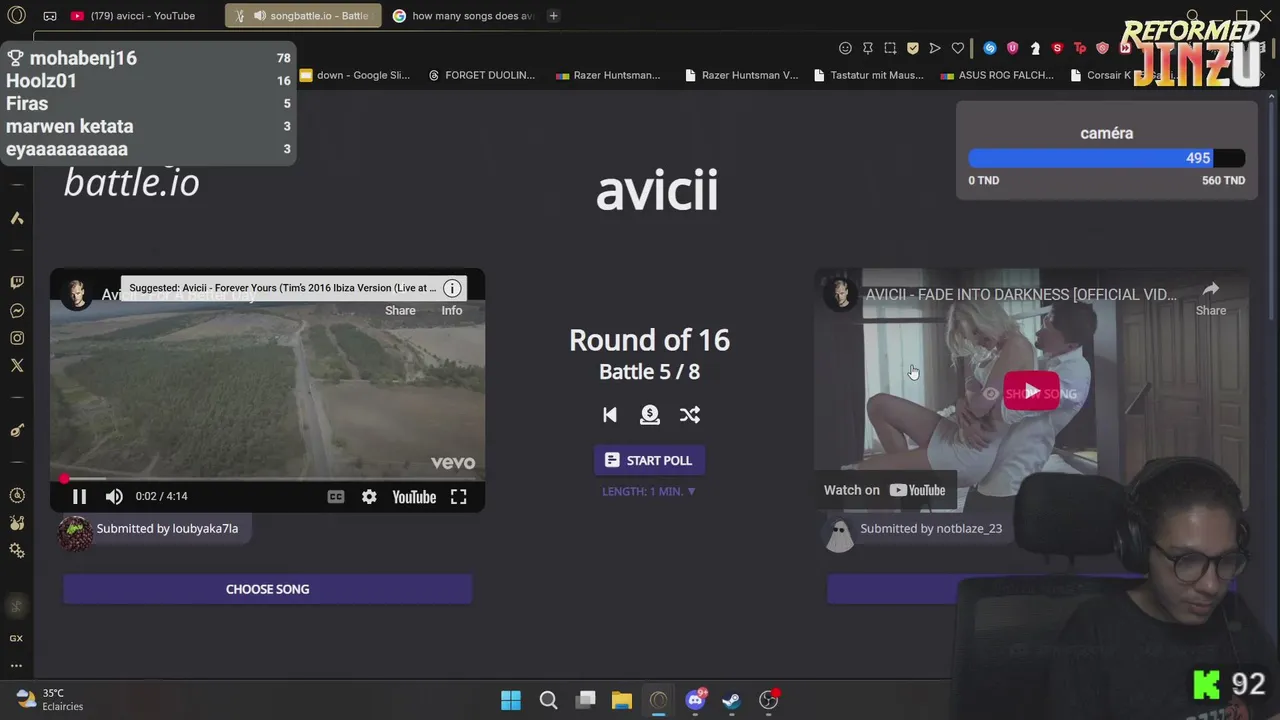This screenshot has height=720, width=1280.
Task: Open the ASUS ROG FALCH... bookmark
Action: pyautogui.click(x=997, y=75)
